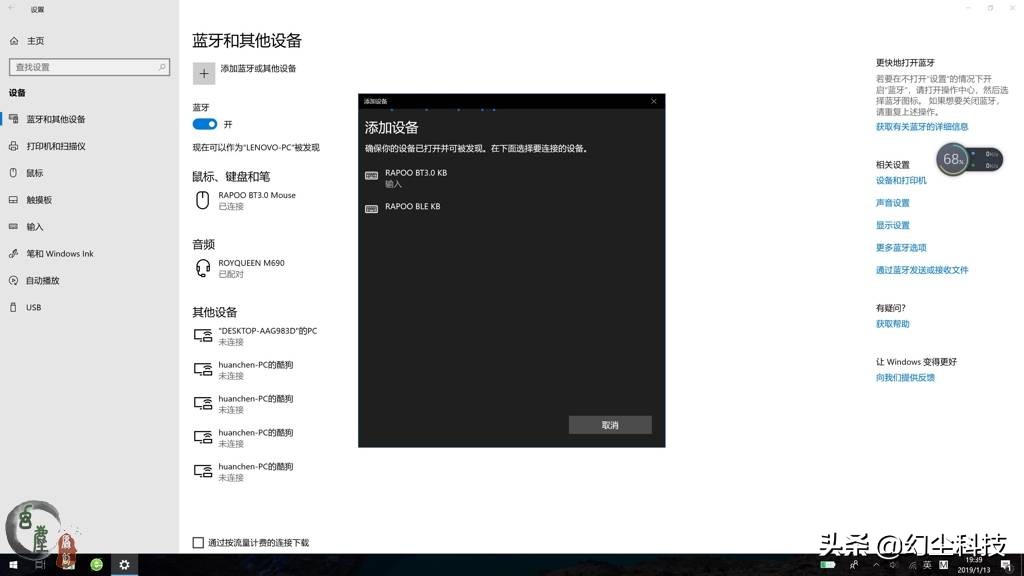Turn off the Bluetooth toggle
This screenshot has height=576, width=1024.
(x=204, y=124)
